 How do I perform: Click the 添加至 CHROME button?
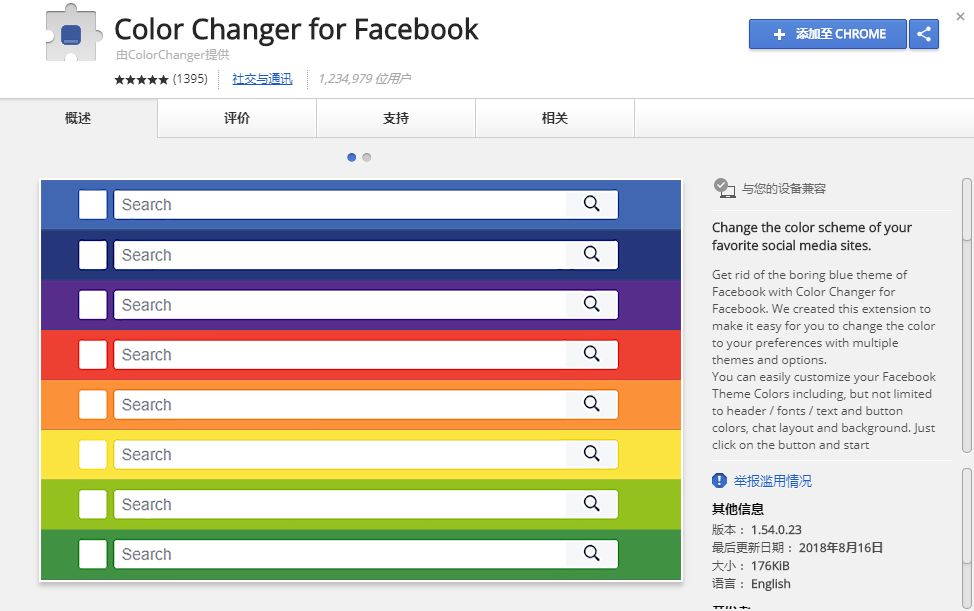[827, 34]
